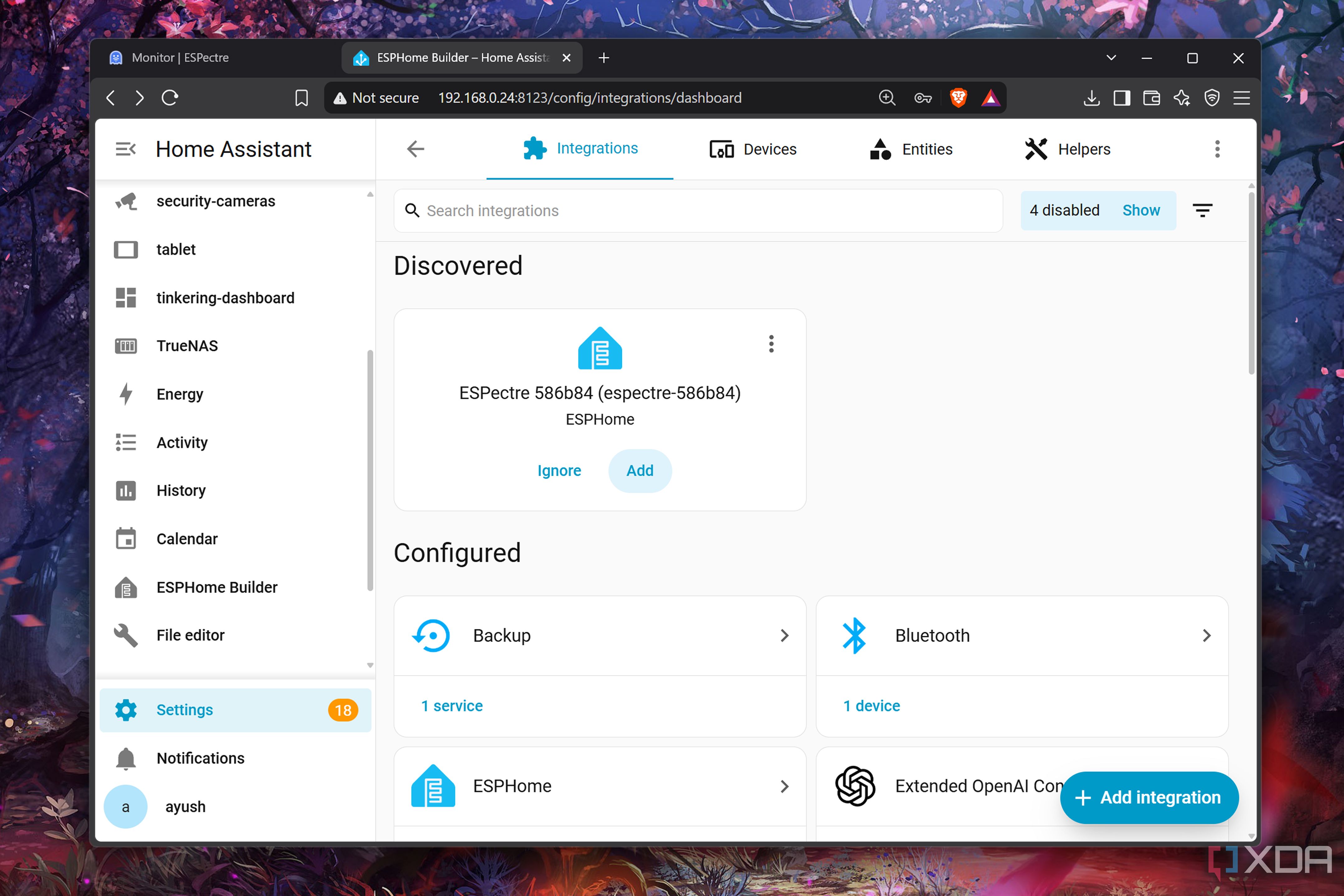Open the ESPectre discovered card overflow menu
The width and height of the screenshot is (1344, 896).
[x=771, y=344]
